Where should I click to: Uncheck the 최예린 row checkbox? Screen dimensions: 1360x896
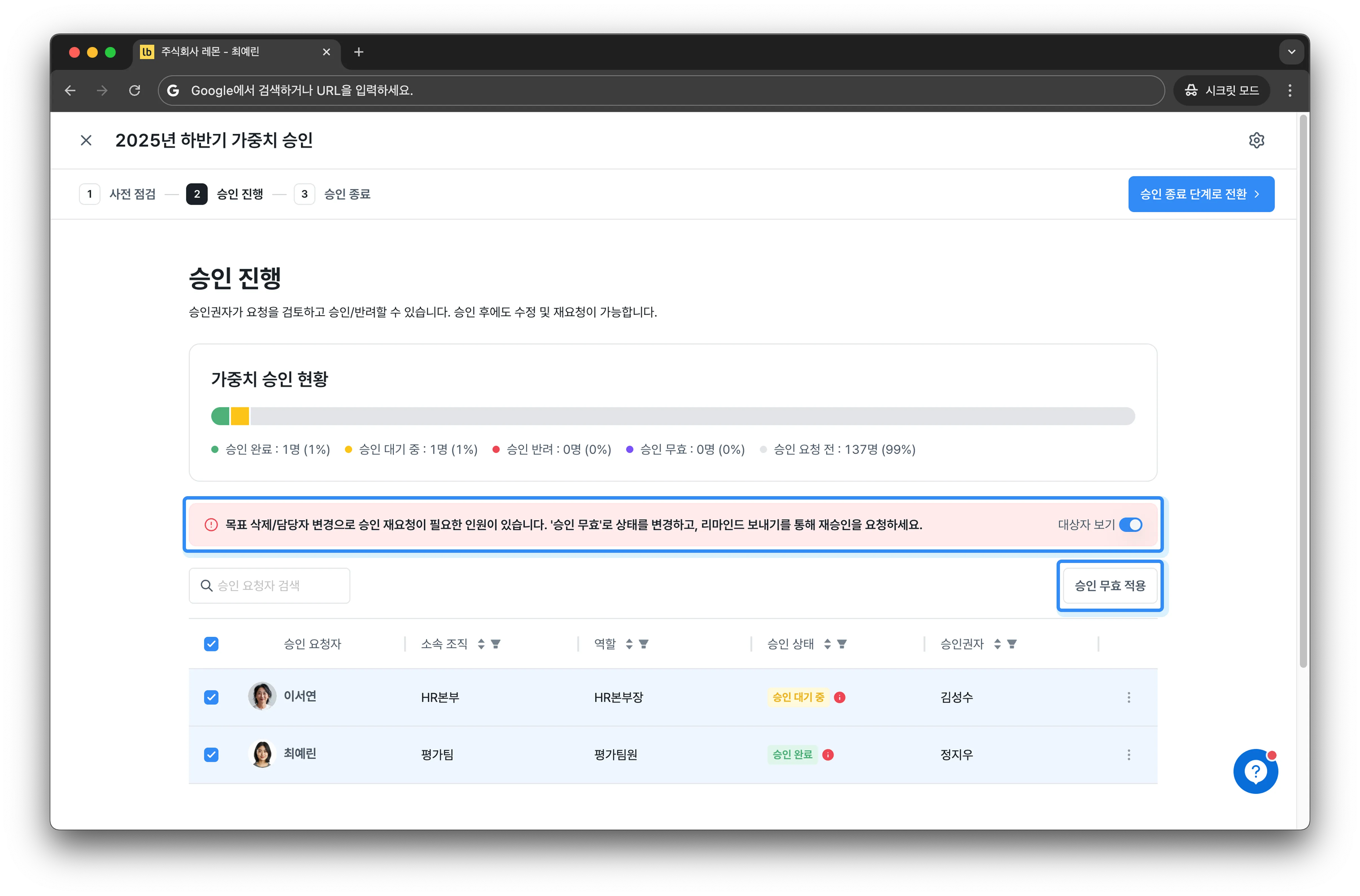211,755
